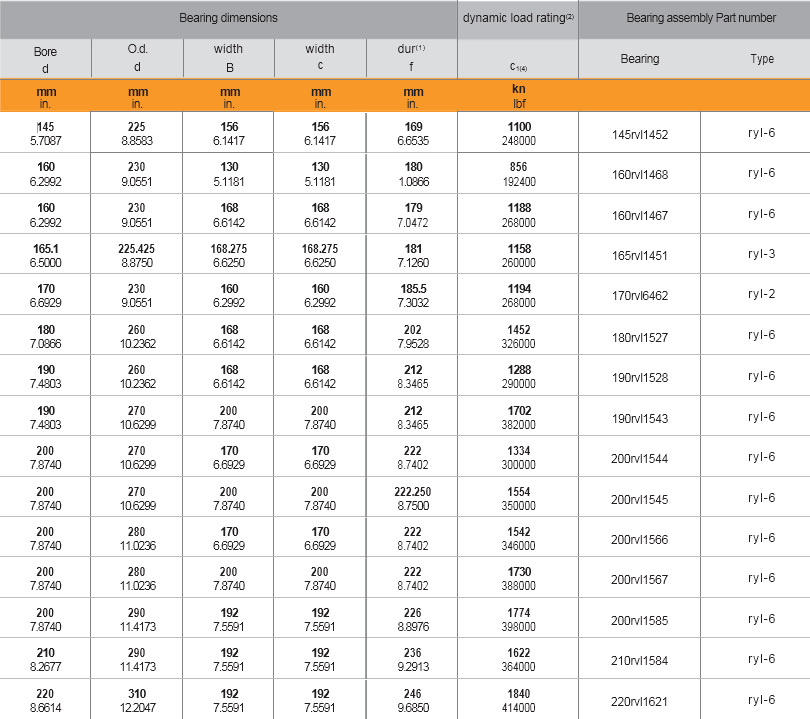Select the 160rvl1468 bearing part number
This screenshot has height=719, width=810.
640,174
